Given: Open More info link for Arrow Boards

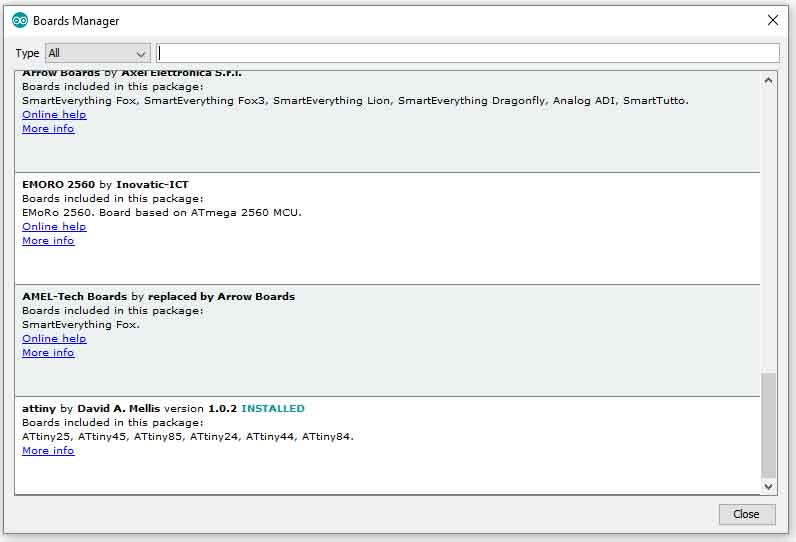Looking at the screenshot, I should pos(48,129).
